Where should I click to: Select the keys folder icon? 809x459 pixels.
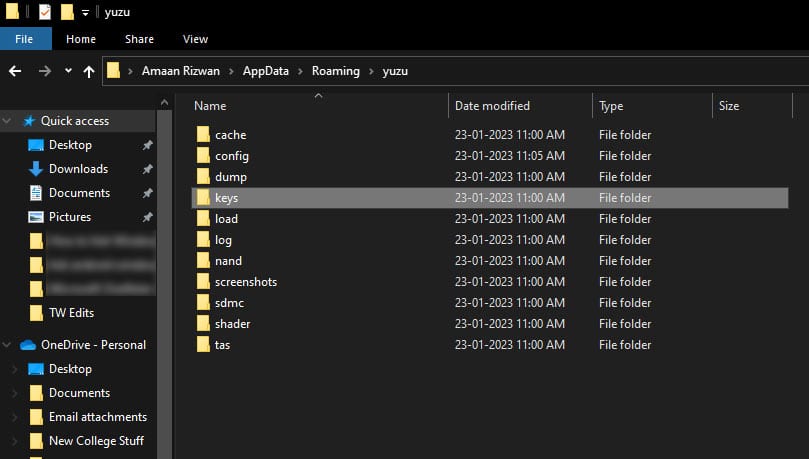point(203,198)
